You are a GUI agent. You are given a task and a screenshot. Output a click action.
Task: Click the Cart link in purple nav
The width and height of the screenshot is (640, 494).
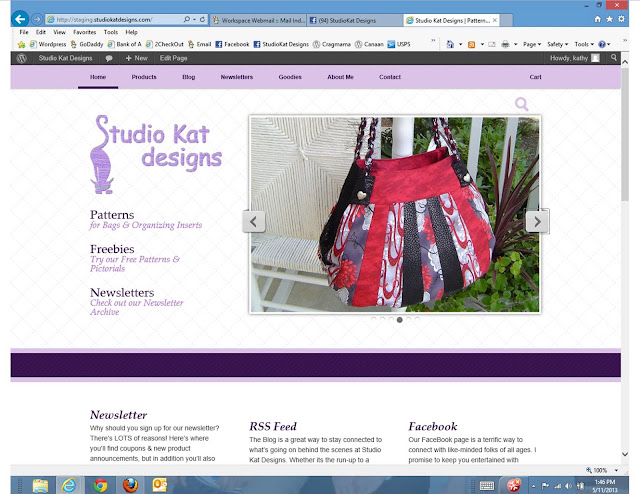[x=535, y=77]
